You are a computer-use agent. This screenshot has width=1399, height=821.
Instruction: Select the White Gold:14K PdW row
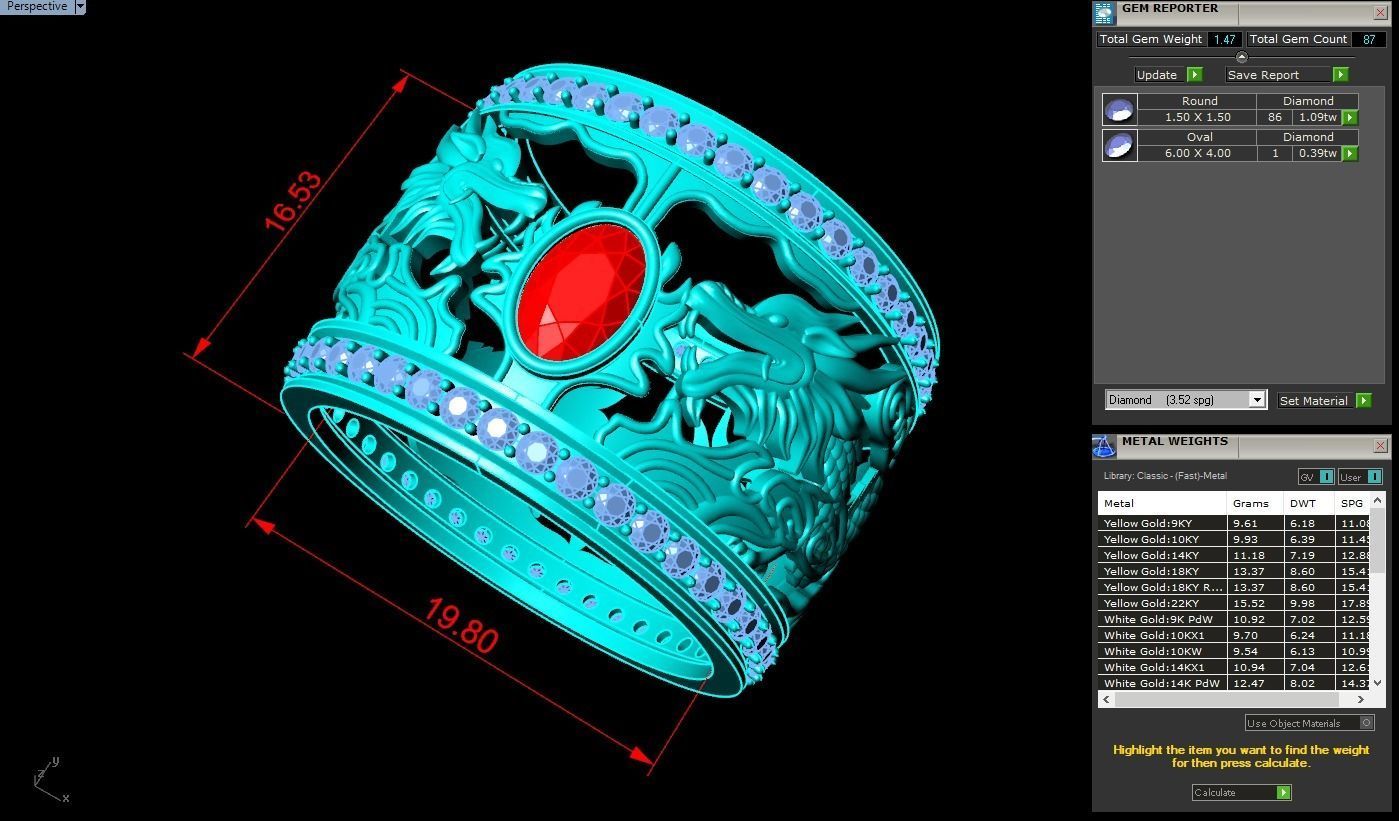pos(1233,683)
